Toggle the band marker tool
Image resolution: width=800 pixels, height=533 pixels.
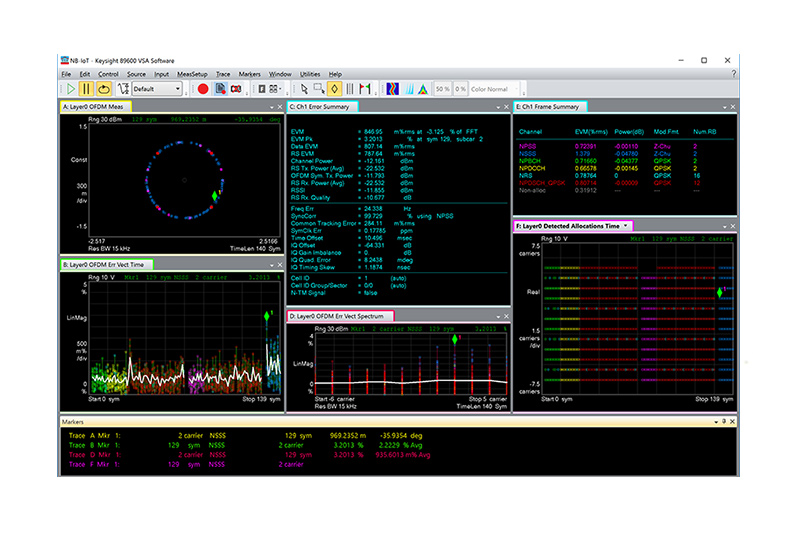pyautogui.click(x=350, y=89)
